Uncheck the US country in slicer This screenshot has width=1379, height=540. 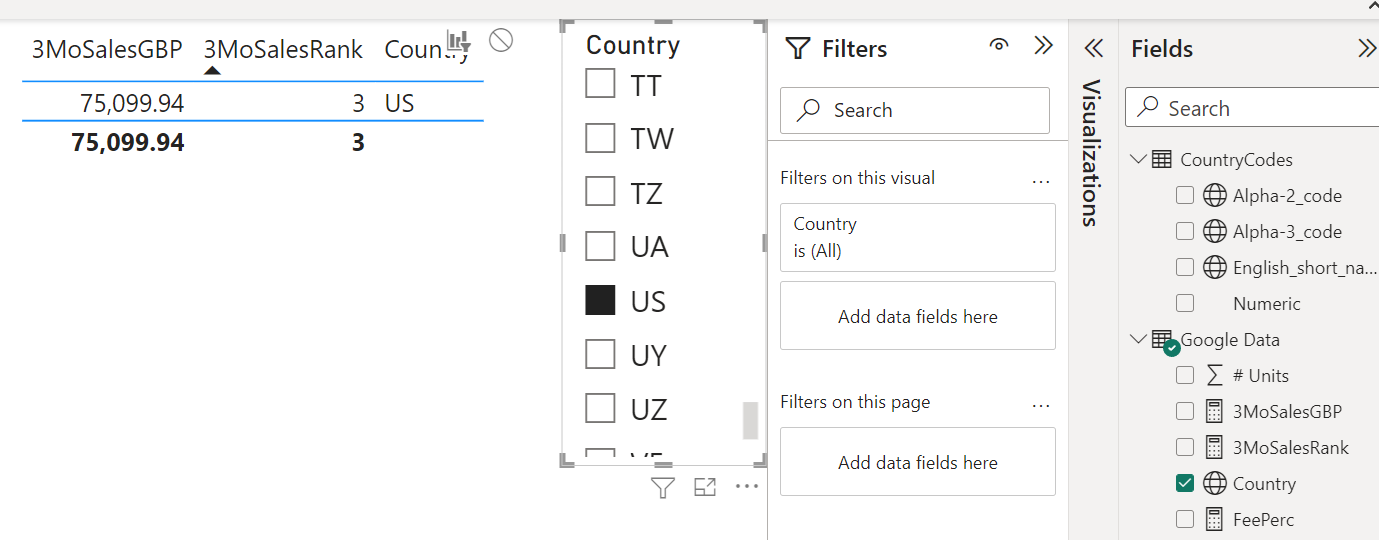point(600,300)
